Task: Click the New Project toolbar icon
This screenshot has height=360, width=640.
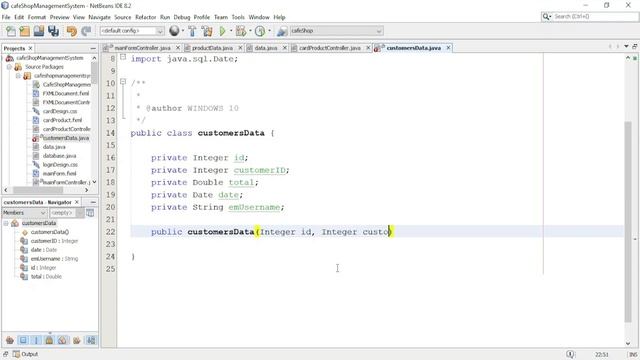Action: click(x=25, y=31)
